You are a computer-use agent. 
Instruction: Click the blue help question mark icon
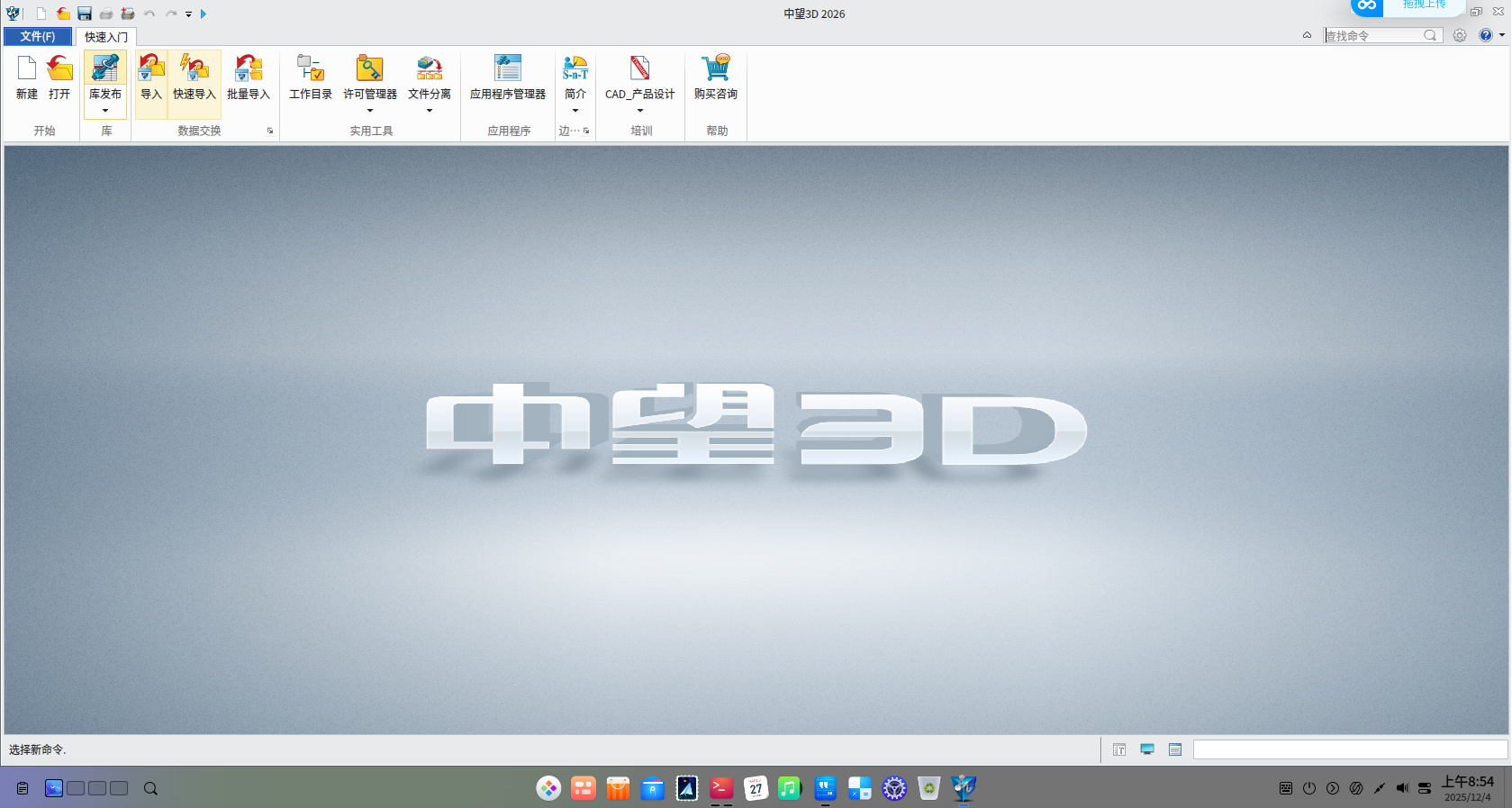coord(1486,35)
